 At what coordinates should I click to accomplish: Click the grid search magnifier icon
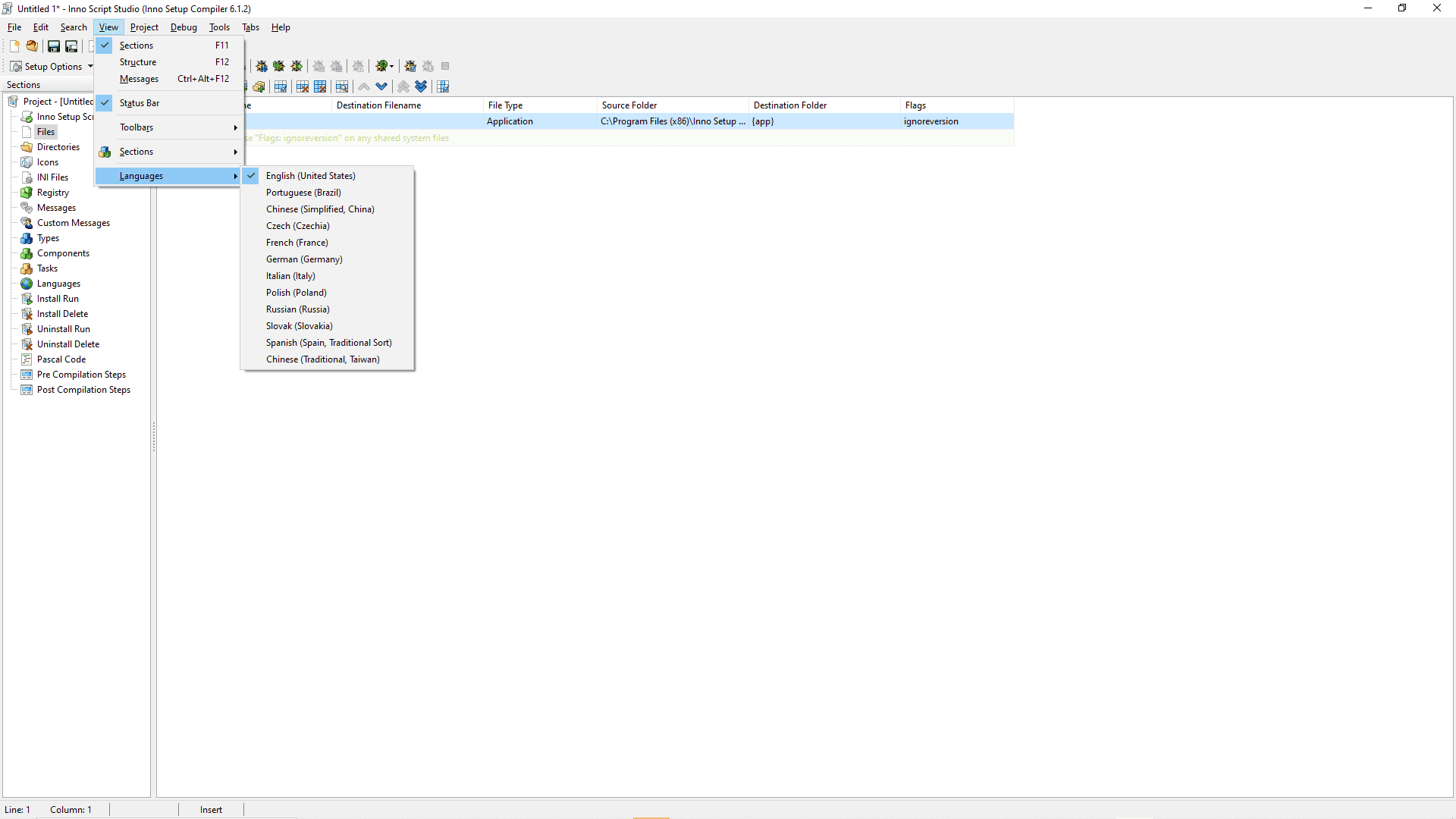(342, 86)
